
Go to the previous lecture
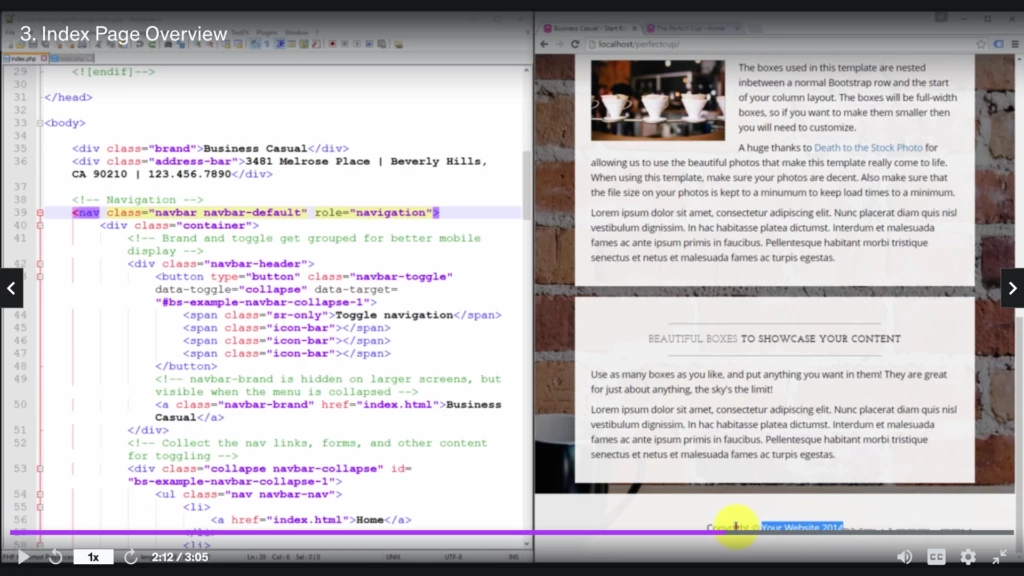(11, 288)
